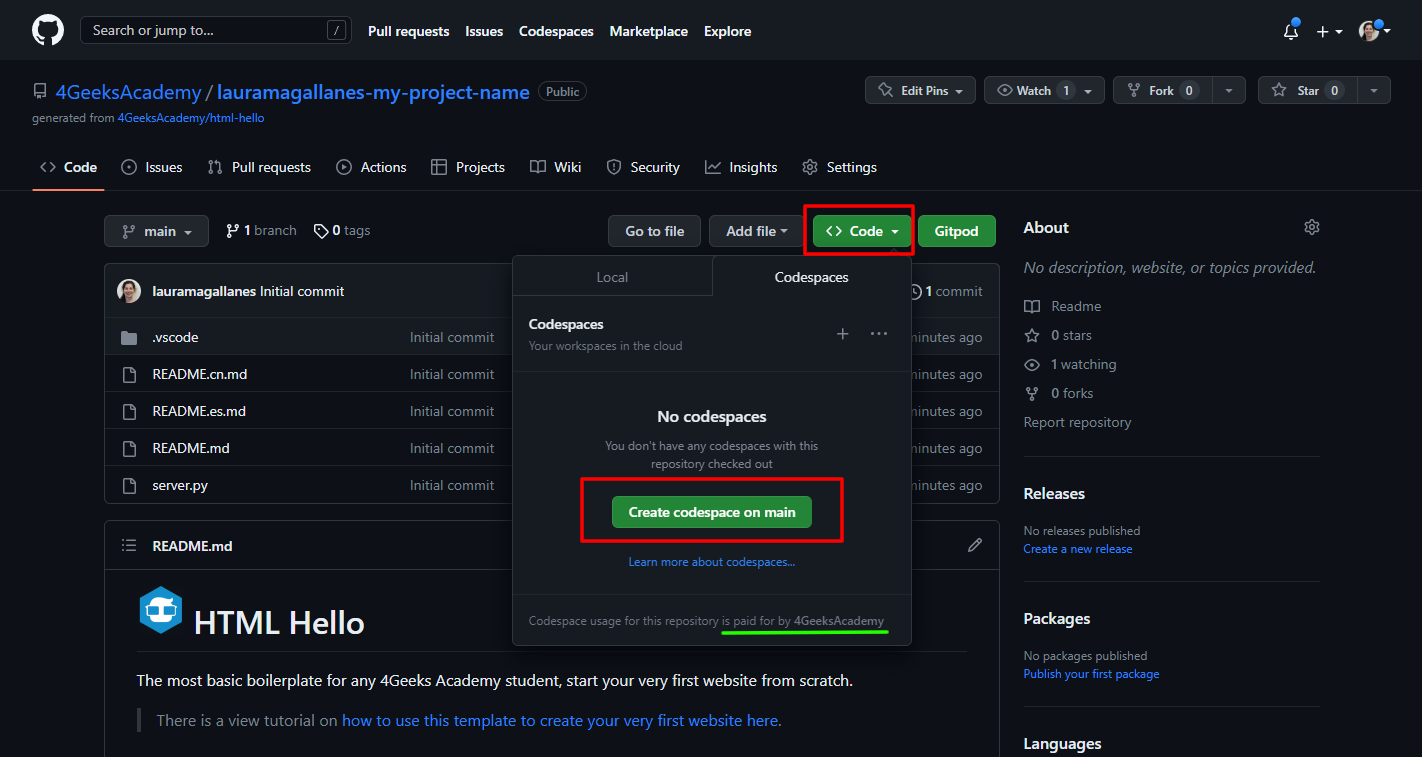
Task: Select the Issues repository tab
Action: click(152, 167)
